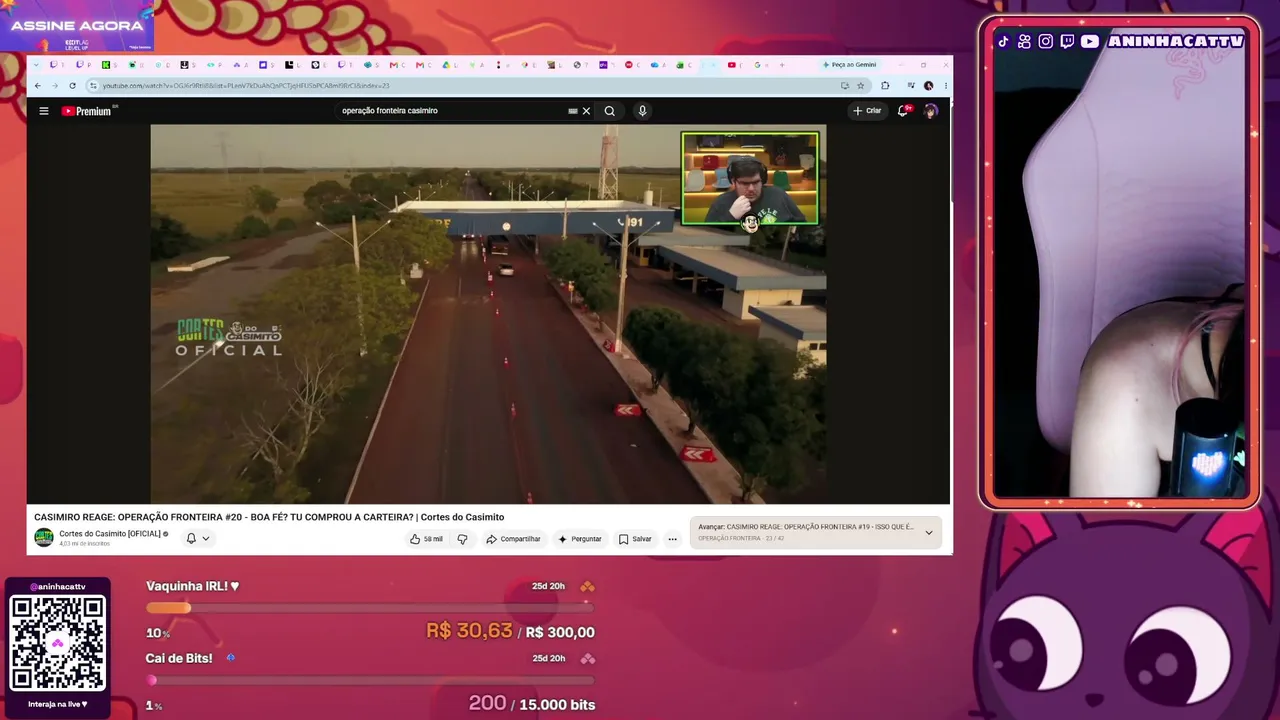Clear the YouTube search query
1280x720 pixels.
(x=586, y=111)
